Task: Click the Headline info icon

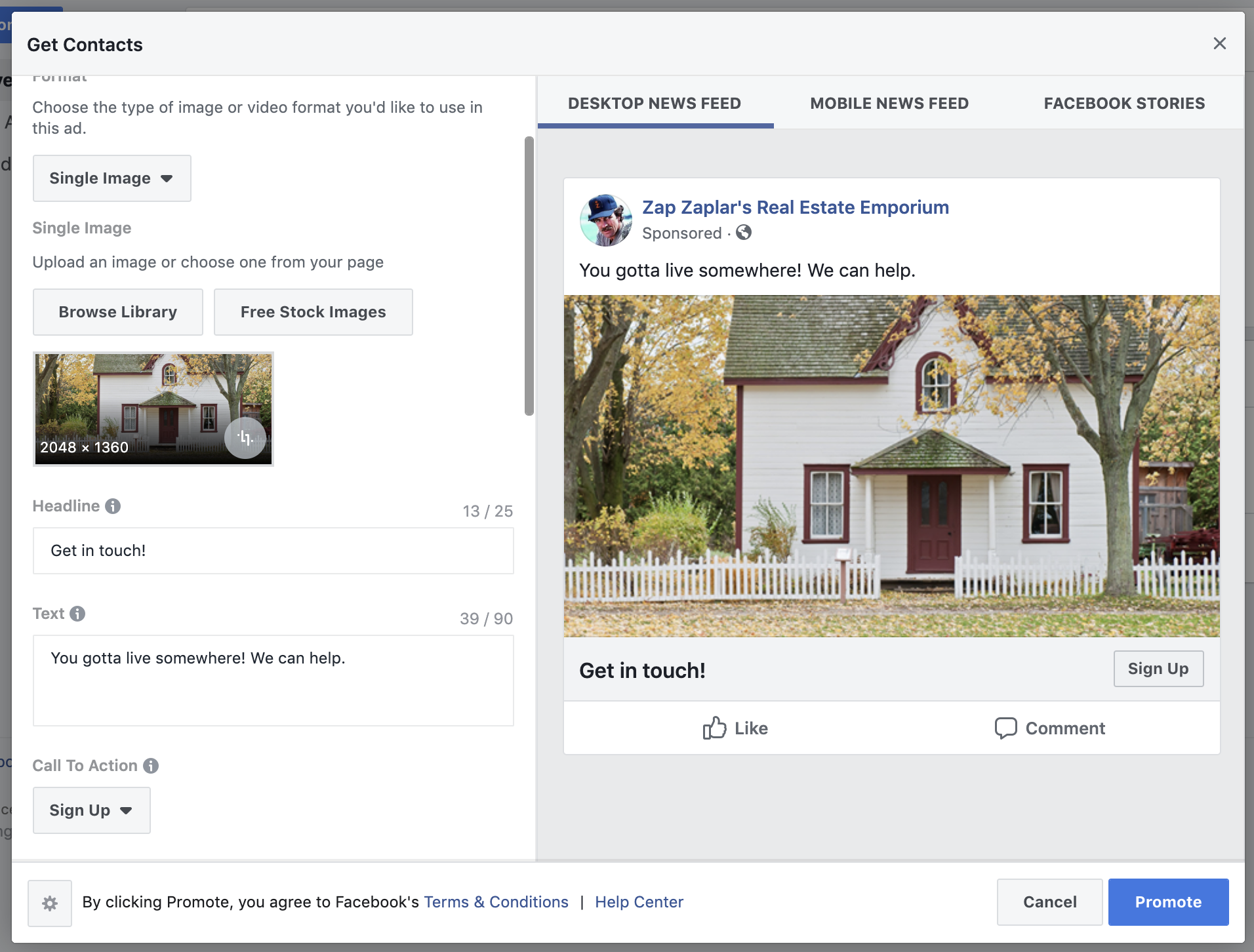Action: tap(113, 506)
